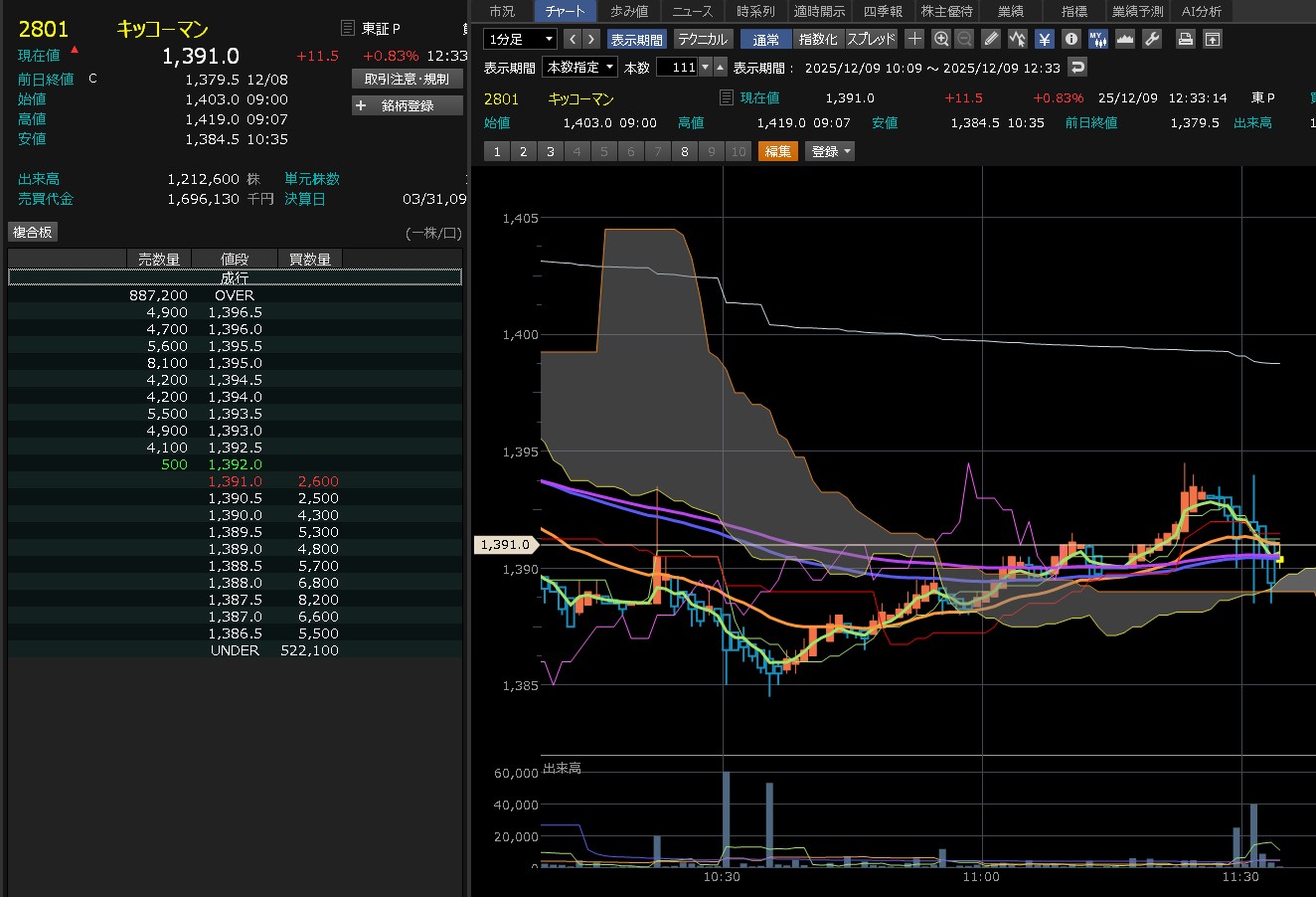
Task: Open the 本数指定 display period dropdown
Action: point(579,67)
